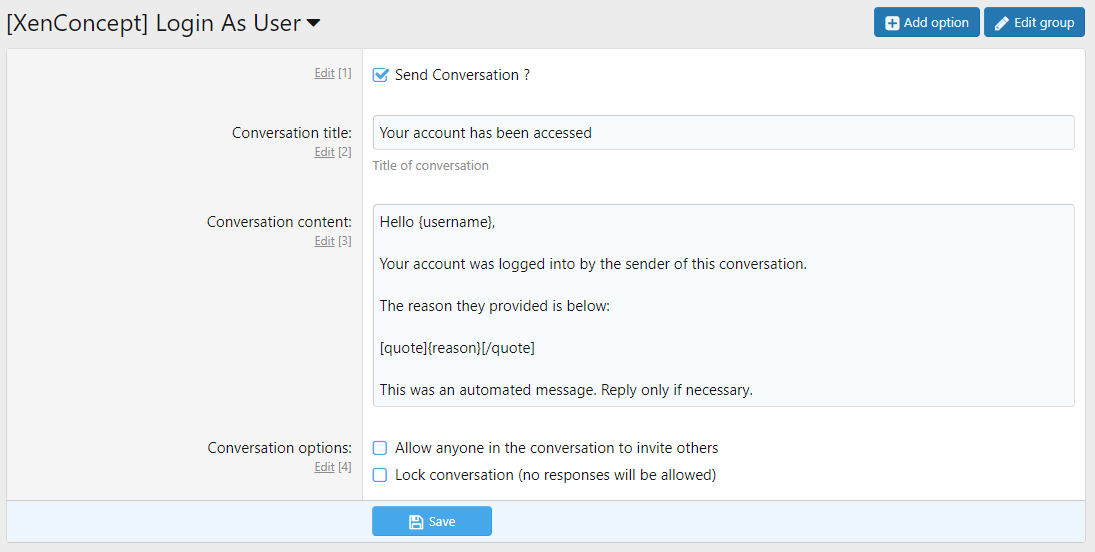Viewport: 1095px width, 552px height.
Task: Uncheck the Send Conversation checkbox
Action: point(380,75)
